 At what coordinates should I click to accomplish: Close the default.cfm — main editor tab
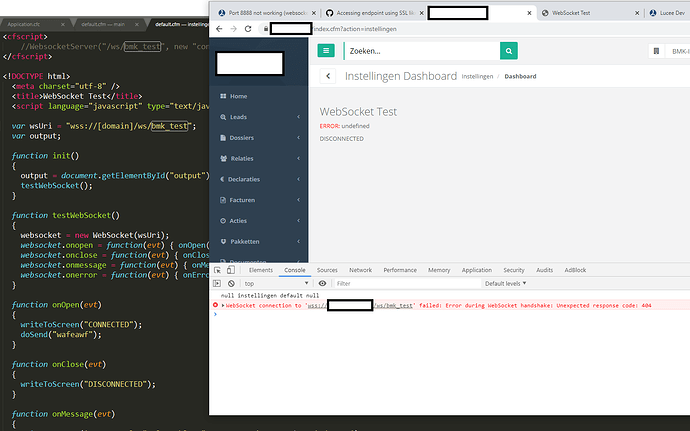[x=136, y=24]
